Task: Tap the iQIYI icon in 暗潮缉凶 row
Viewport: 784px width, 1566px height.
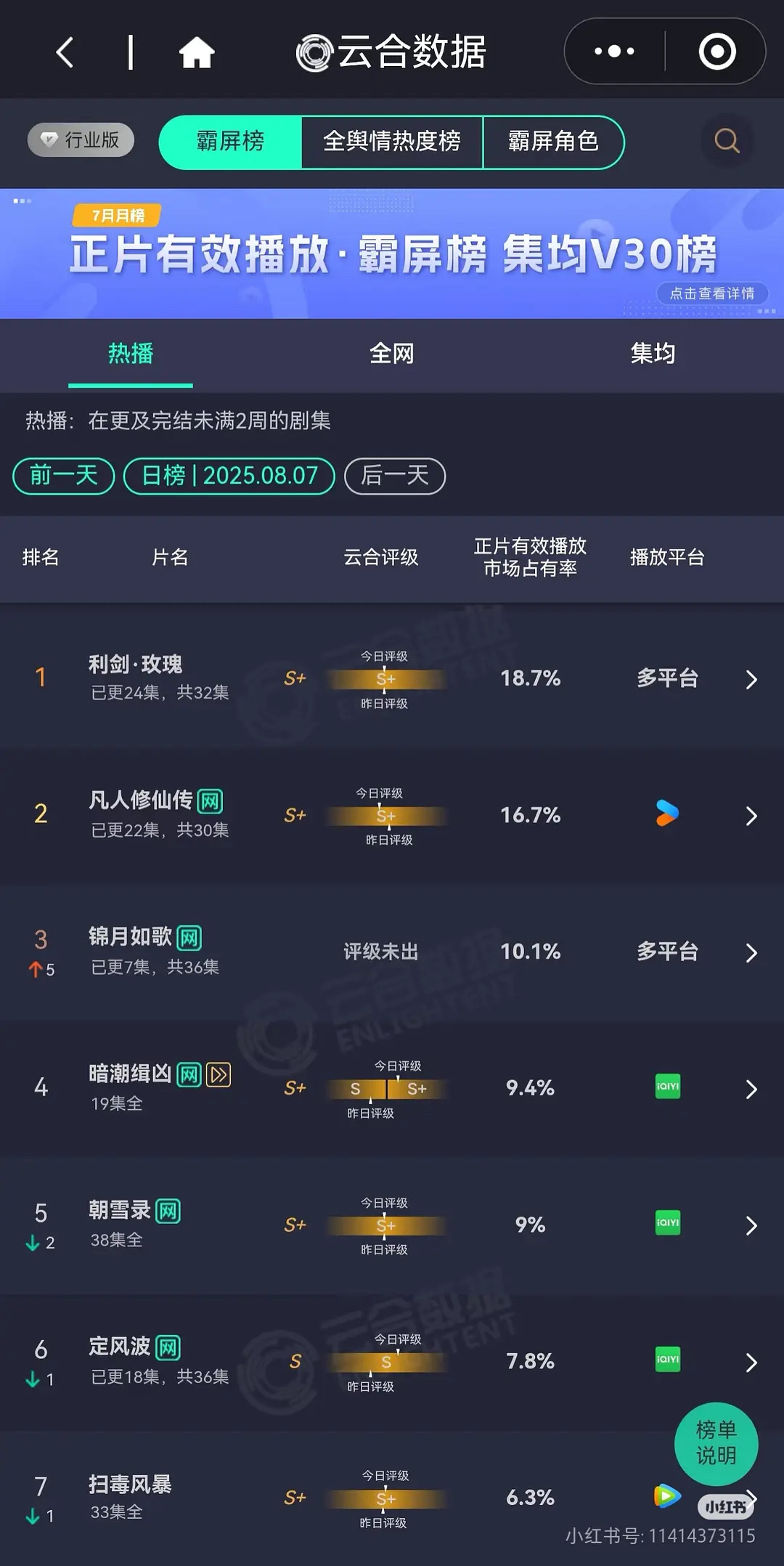Action: pyautogui.click(x=667, y=1087)
